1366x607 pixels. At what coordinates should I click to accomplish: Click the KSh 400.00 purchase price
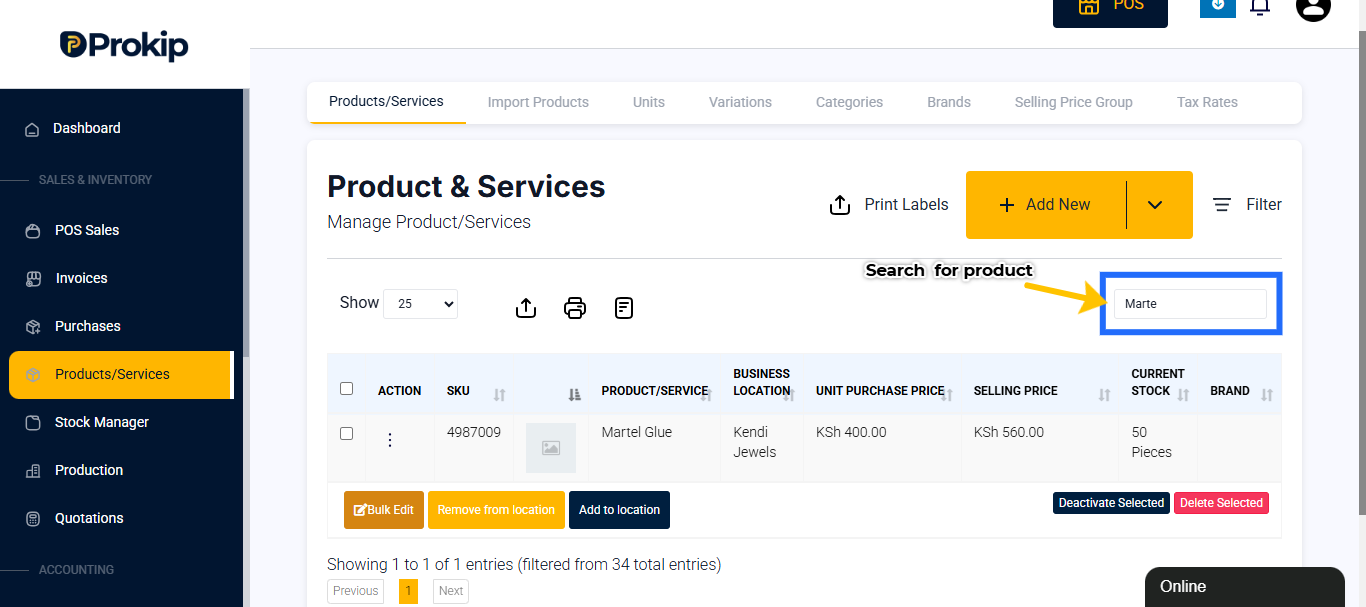click(851, 433)
